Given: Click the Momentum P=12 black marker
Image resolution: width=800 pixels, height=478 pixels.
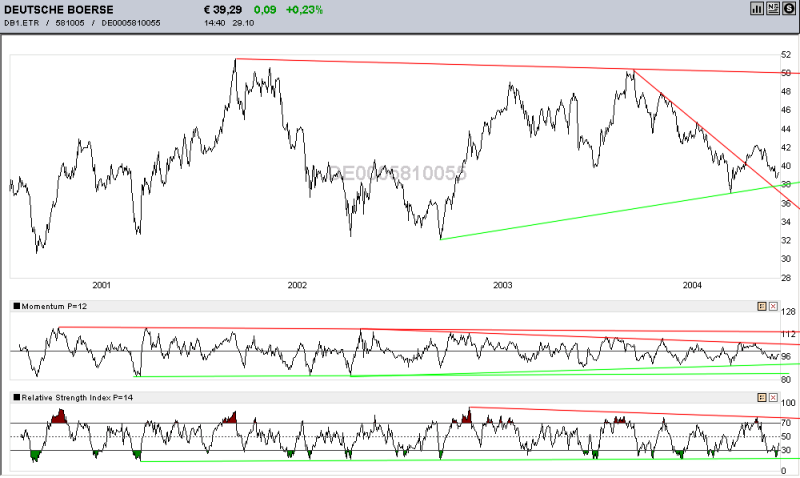Looking at the screenshot, I should click(17, 306).
